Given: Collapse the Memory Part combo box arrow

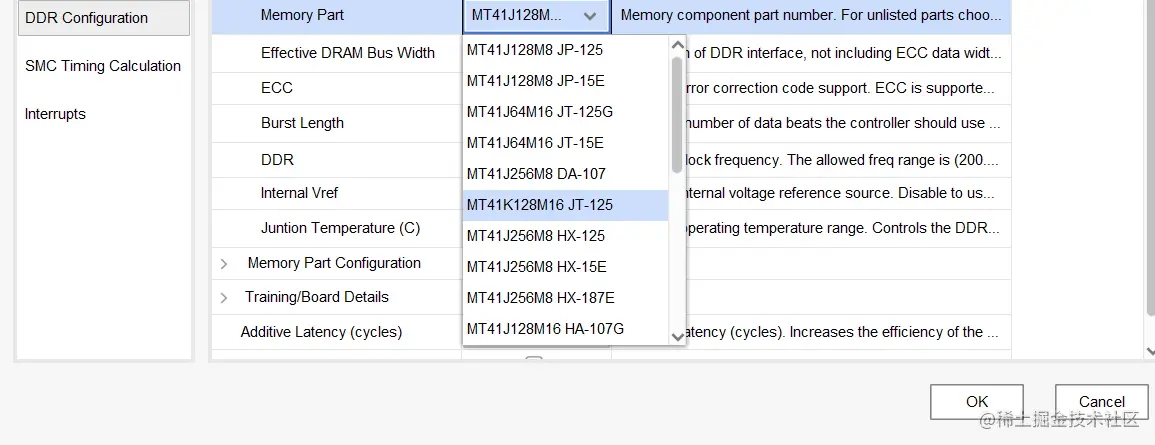Looking at the screenshot, I should [590, 16].
